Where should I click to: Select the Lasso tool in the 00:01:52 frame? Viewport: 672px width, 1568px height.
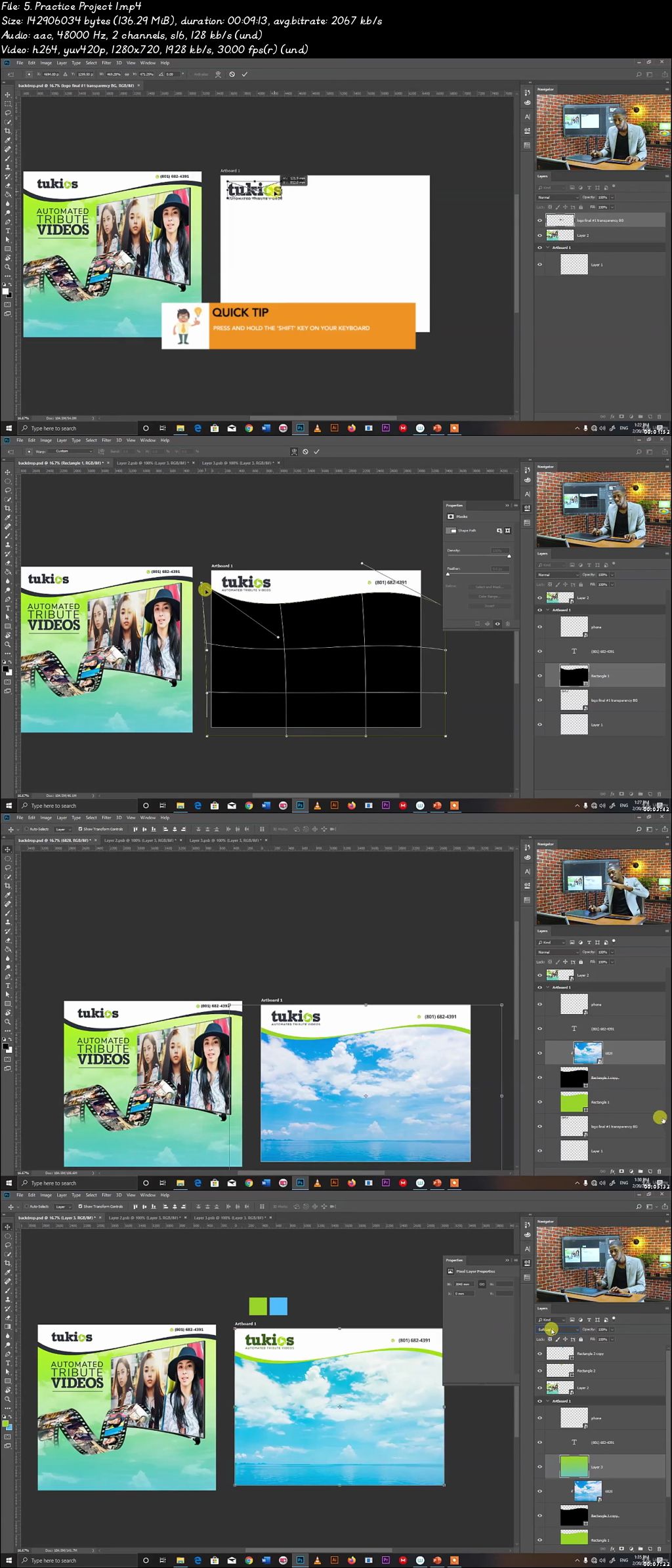pyautogui.click(x=8, y=113)
